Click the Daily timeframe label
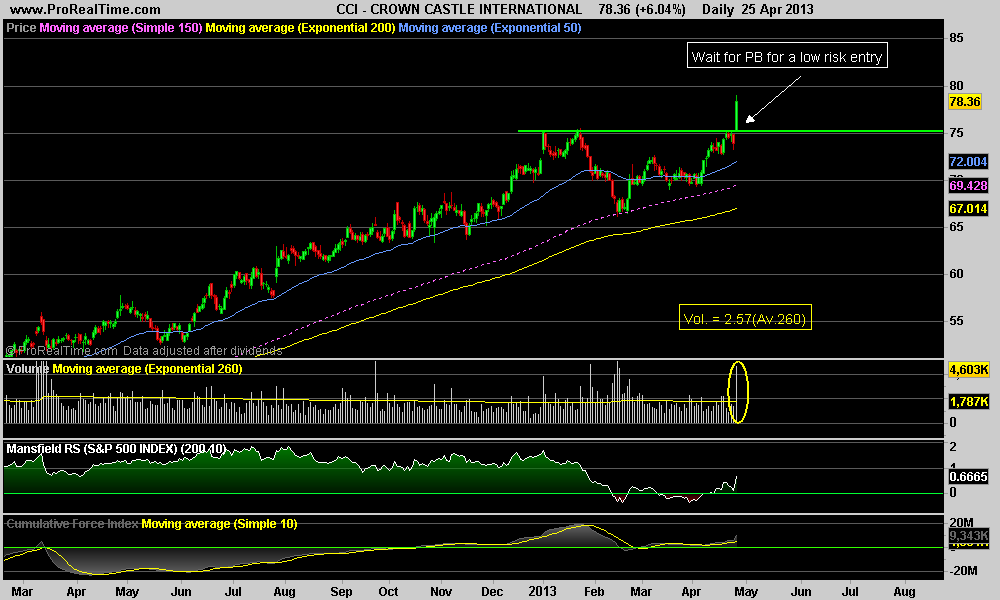 tap(718, 10)
